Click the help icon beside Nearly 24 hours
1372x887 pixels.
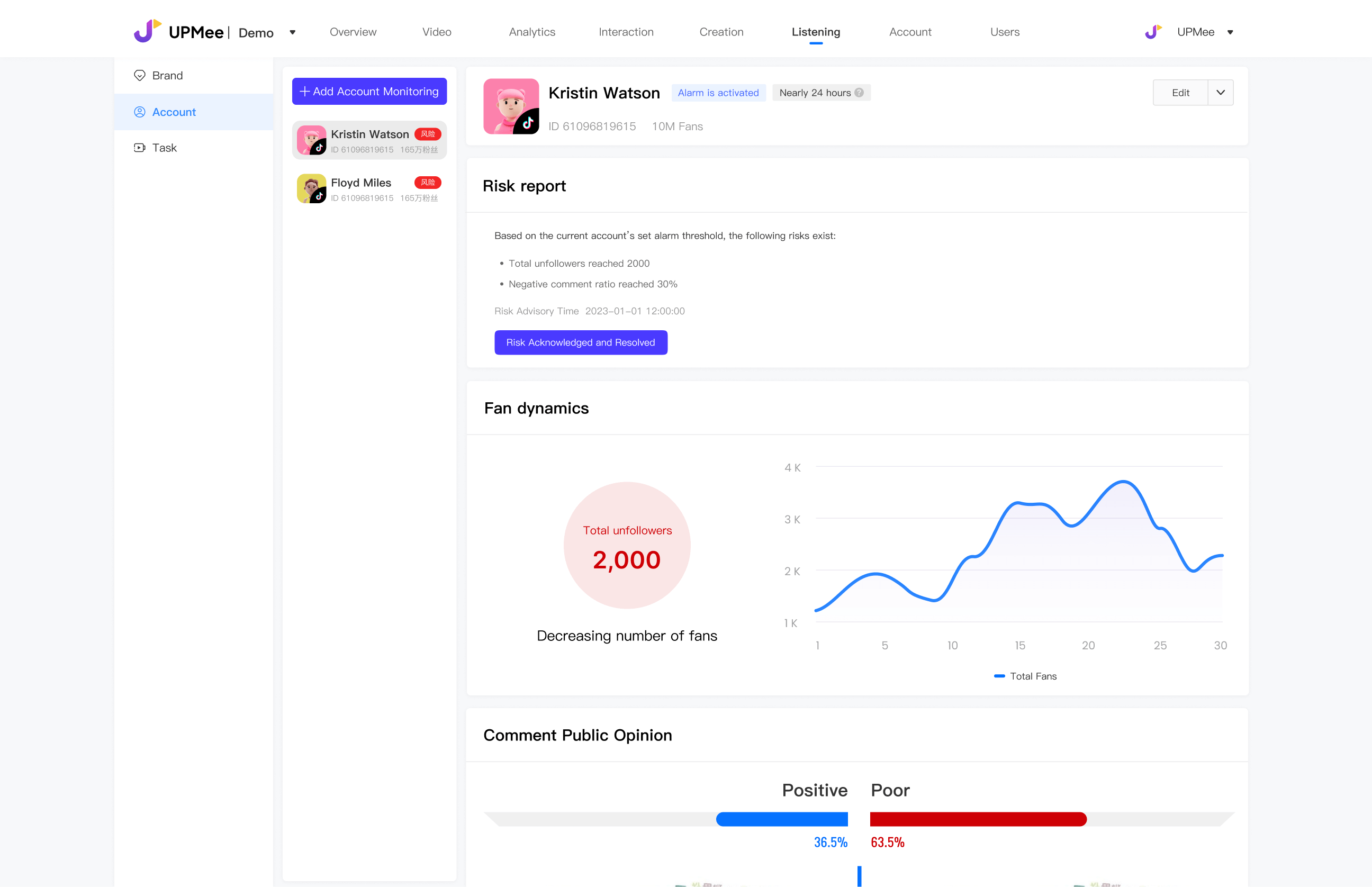859,93
